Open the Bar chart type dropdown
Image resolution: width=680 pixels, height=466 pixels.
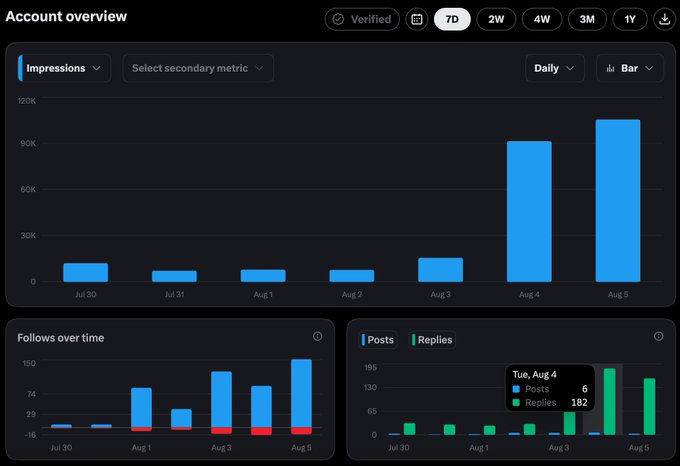coord(630,68)
